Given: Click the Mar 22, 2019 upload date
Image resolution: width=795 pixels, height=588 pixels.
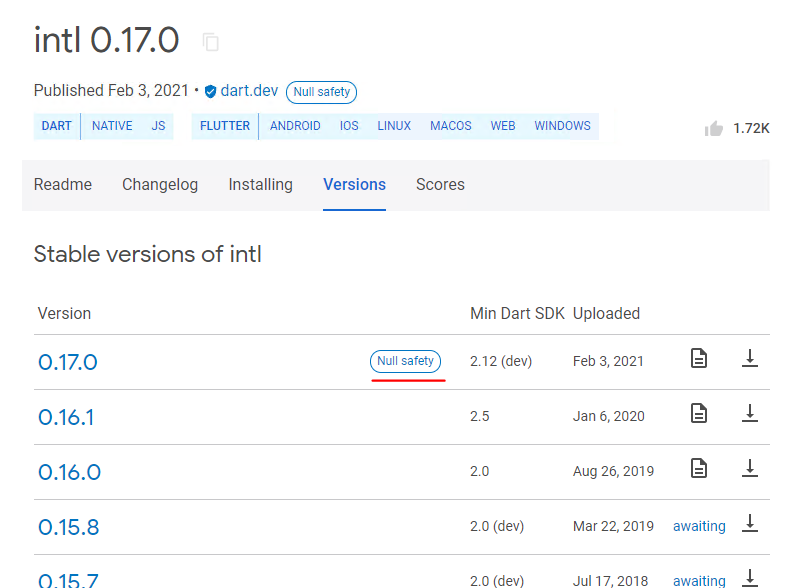Looking at the screenshot, I should coord(613,526).
